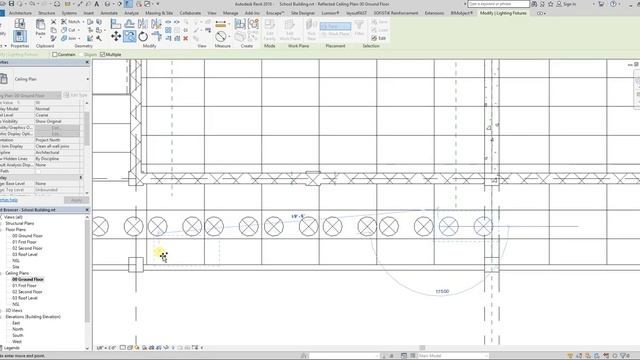Click the Properties panel vertical scrollbar

[87, 129]
